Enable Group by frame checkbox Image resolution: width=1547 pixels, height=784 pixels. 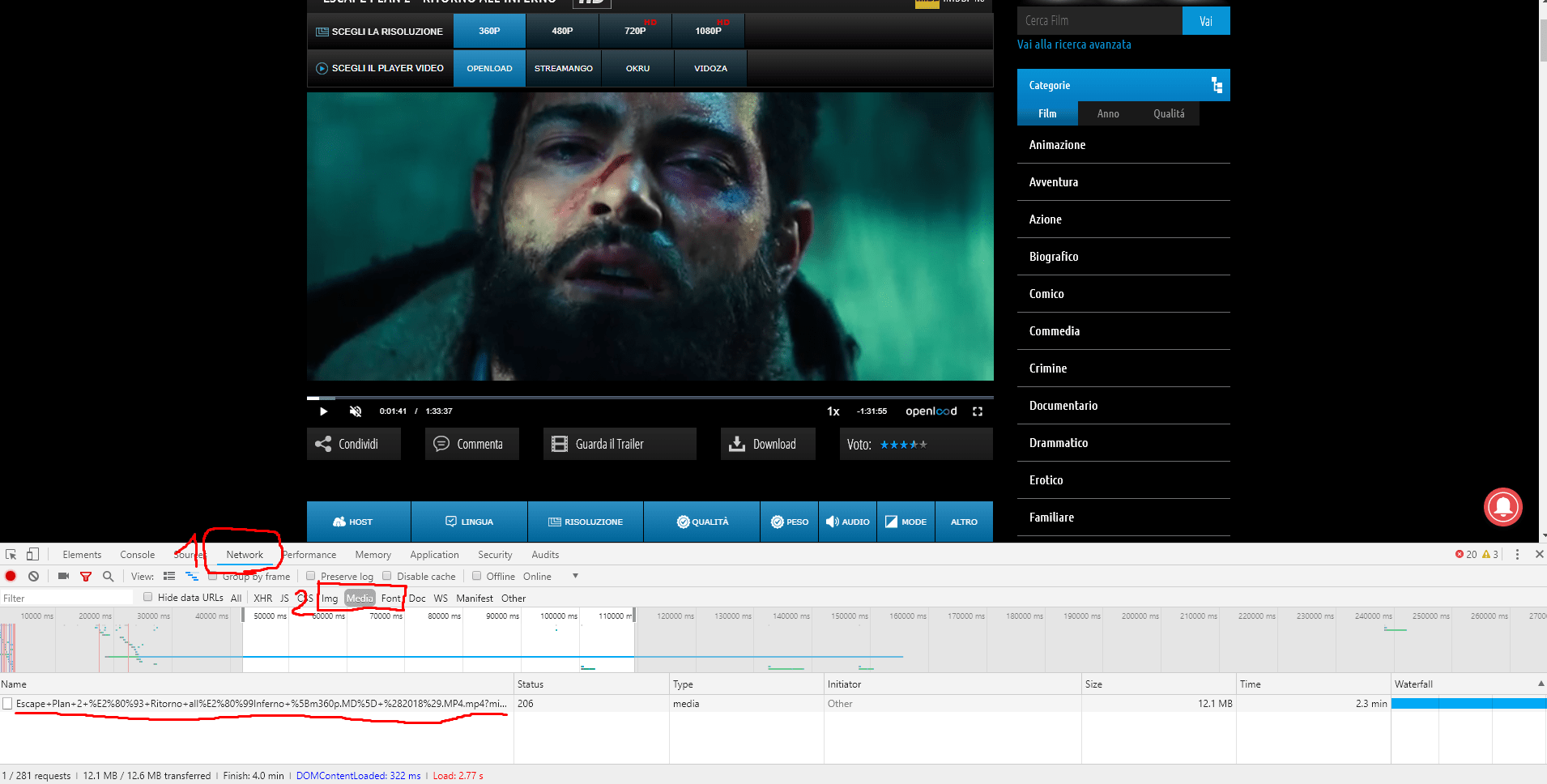[x=212, y=576]
